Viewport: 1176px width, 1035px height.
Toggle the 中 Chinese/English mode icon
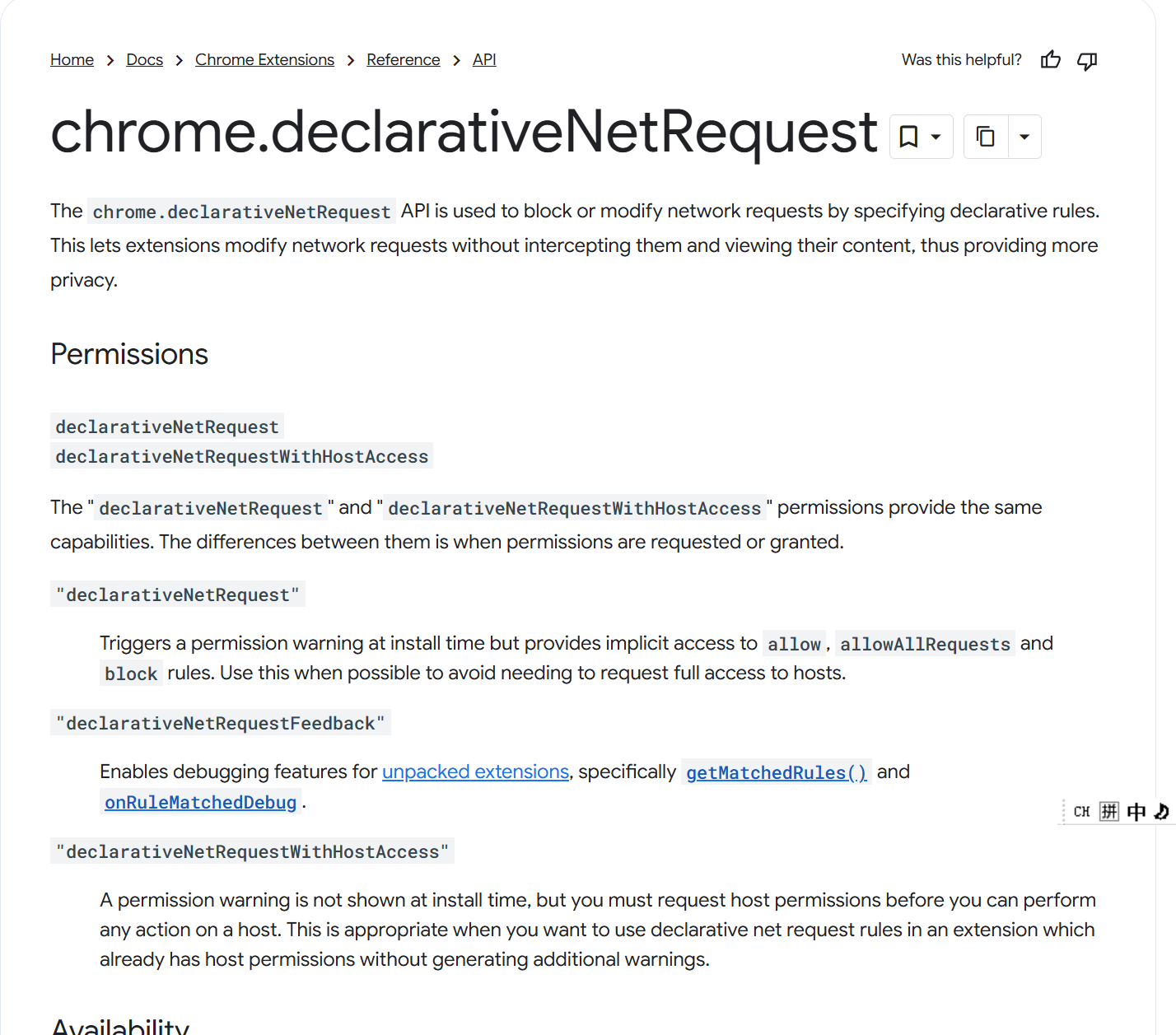click(x=1136, y=812)
